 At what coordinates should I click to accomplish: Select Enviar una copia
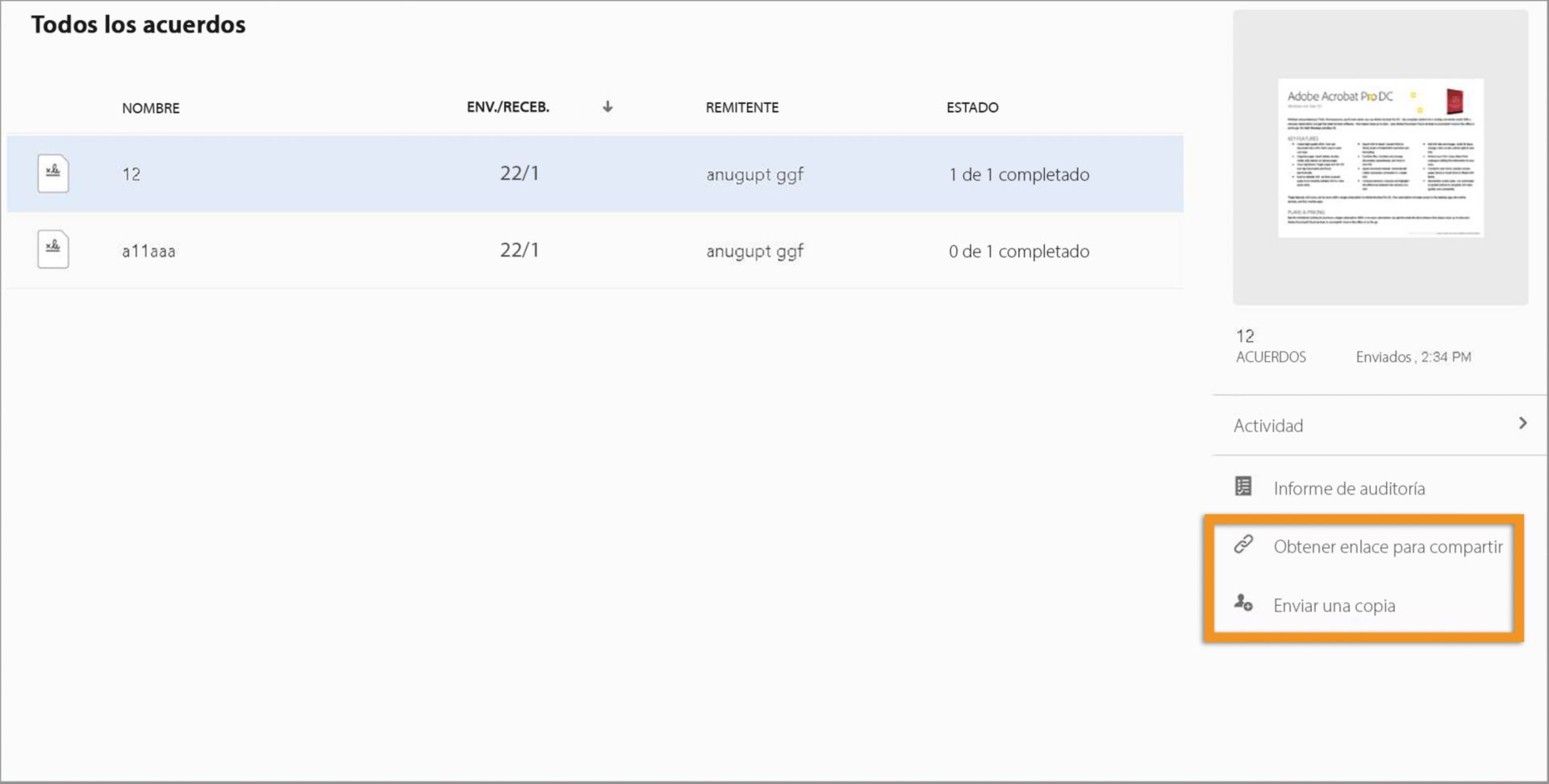click(x=1334, y=606)
